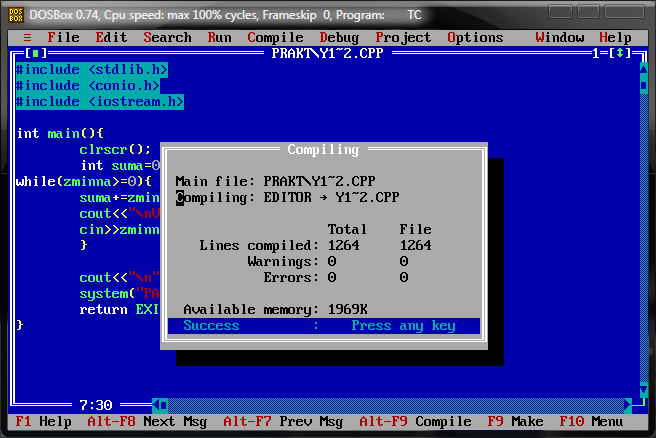
Task: Open the Run menu
Action: pyautogui.click(x=219, y=38)
